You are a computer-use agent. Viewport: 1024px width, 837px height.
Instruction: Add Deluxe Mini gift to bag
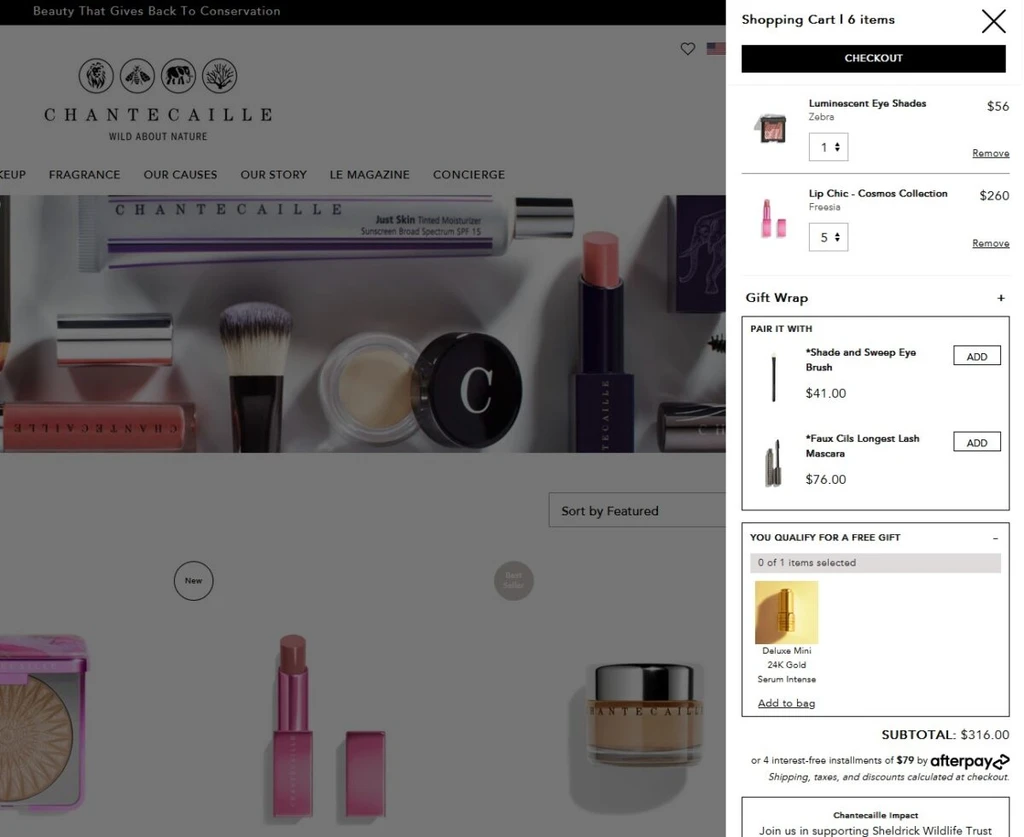pyautogui.click(x=786, y=703)
